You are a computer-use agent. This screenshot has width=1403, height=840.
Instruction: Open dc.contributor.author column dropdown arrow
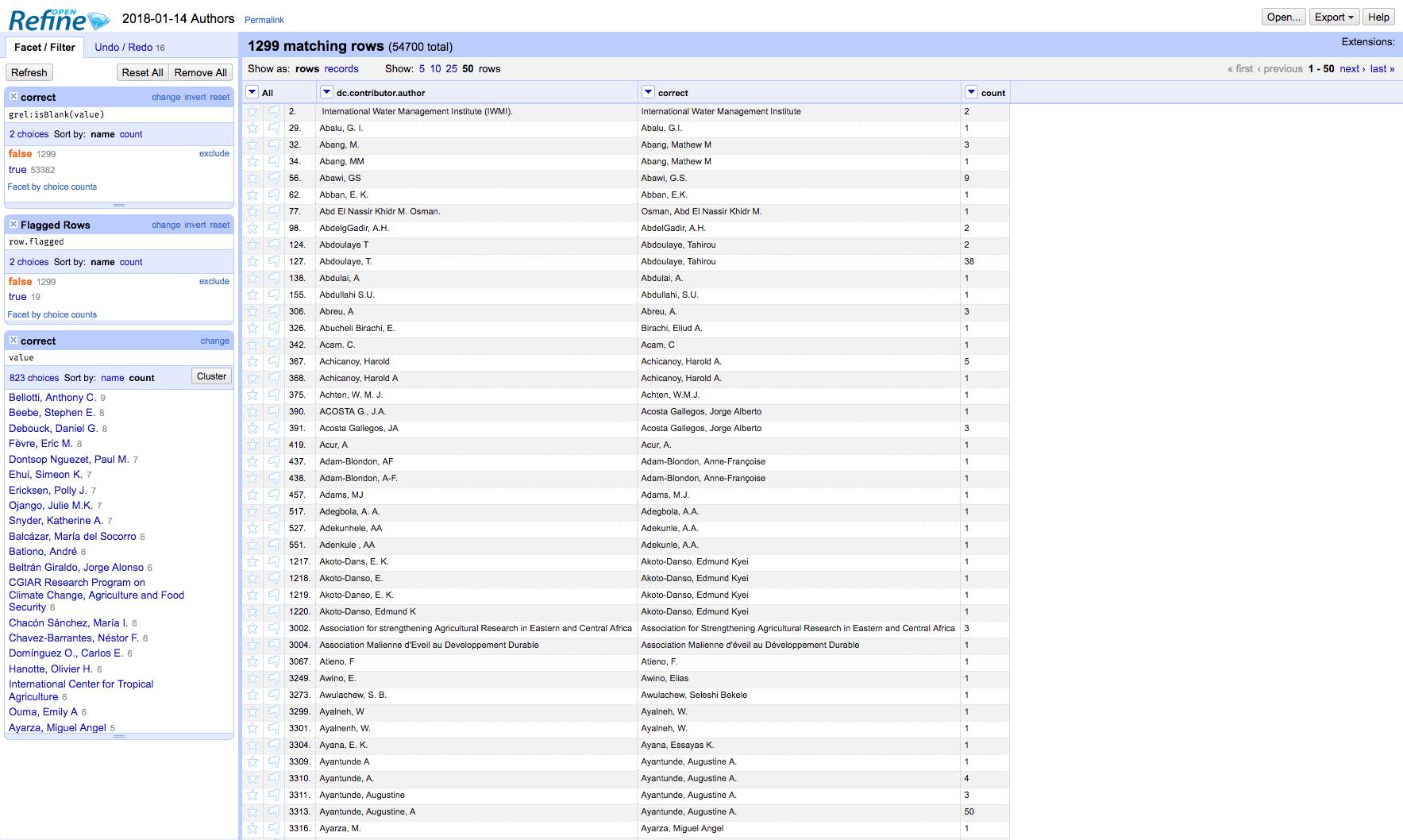(326, 92)
